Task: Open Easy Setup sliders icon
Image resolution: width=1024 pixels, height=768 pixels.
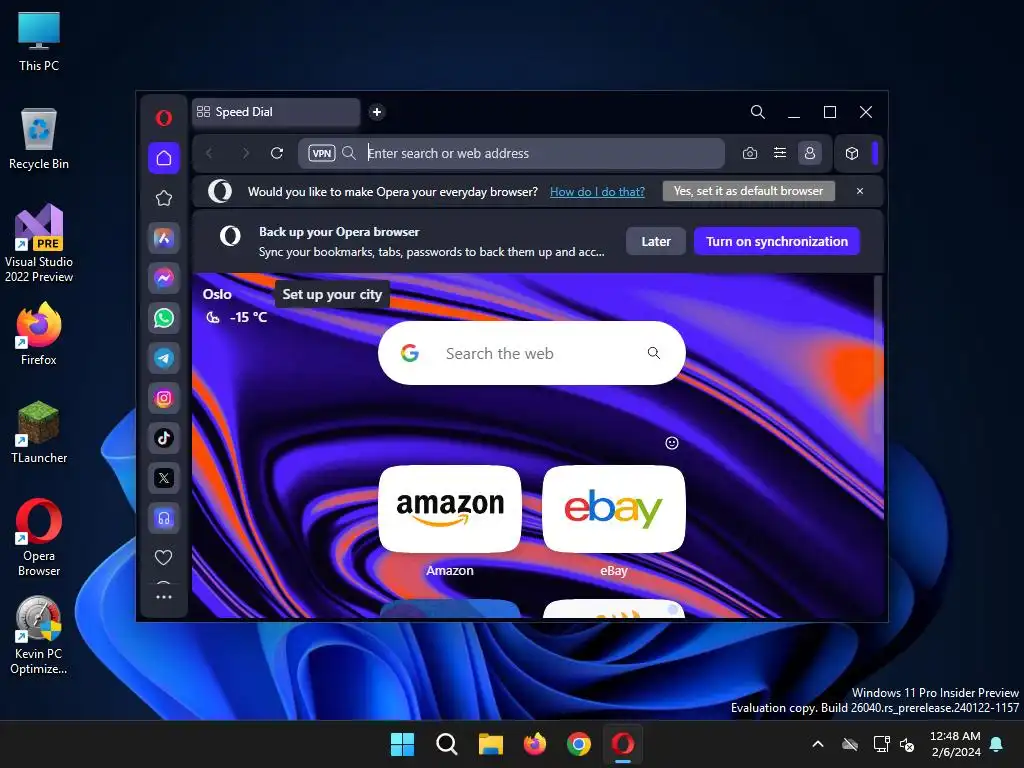Action: [x=780, y=153]
